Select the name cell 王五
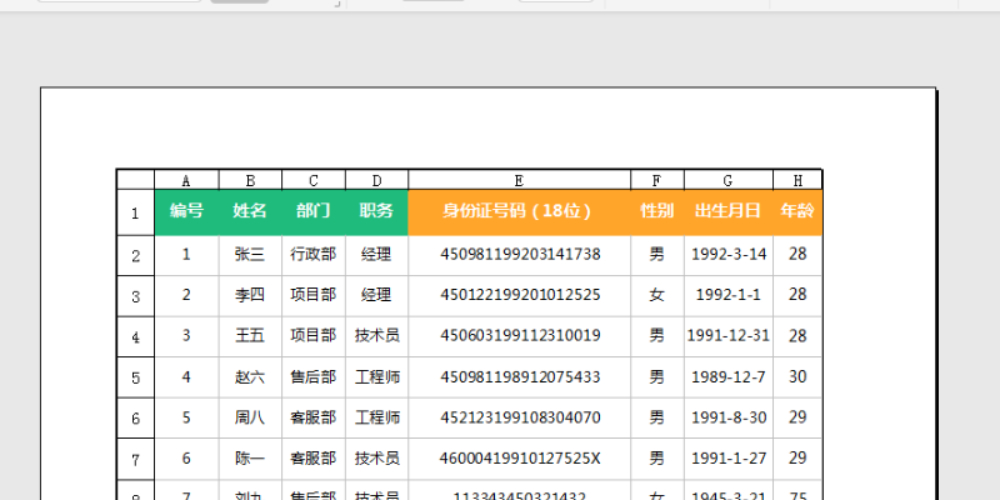This screenshot has width=1000, height=500. click(x=250, y=336)
